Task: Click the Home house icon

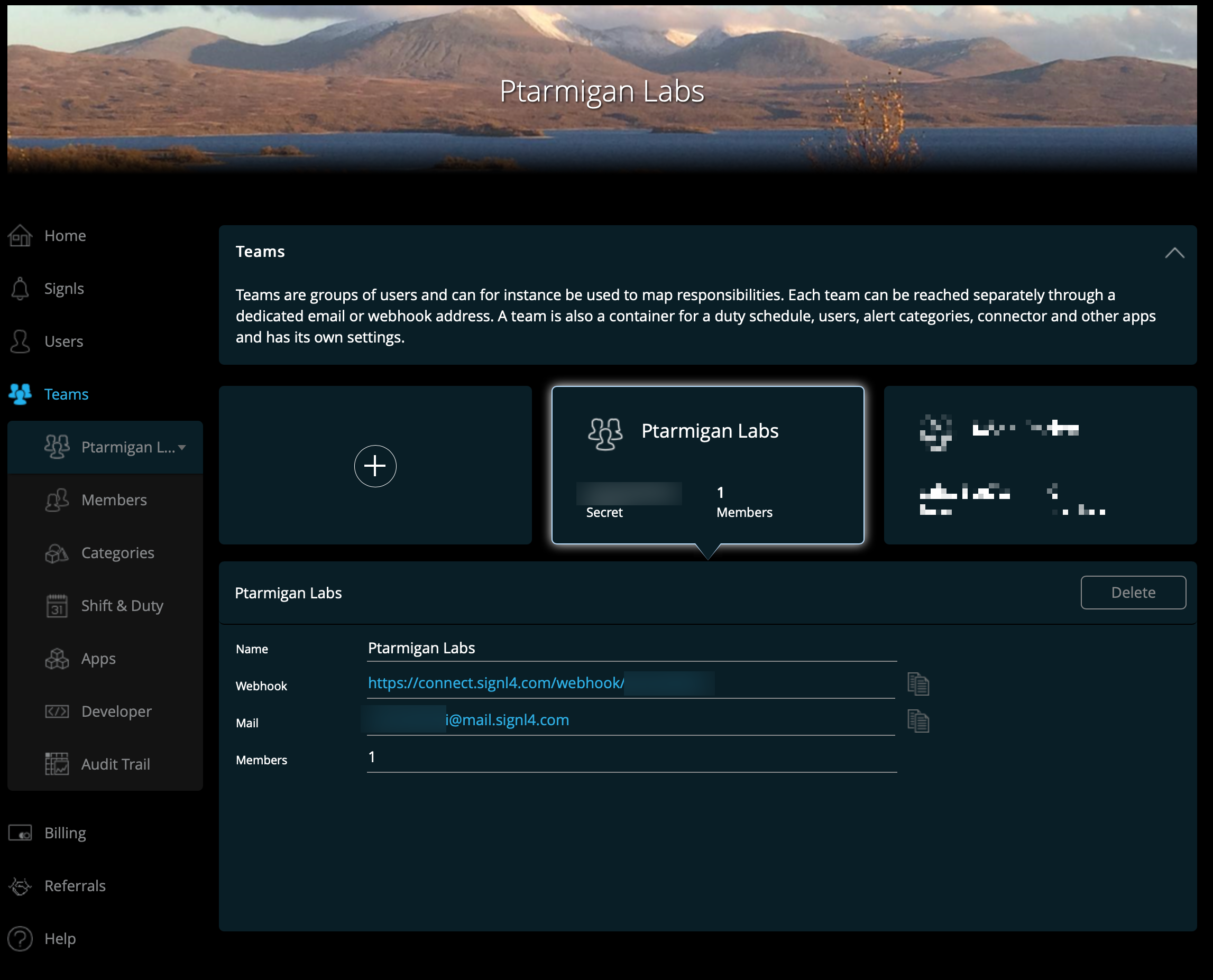Action: (20, 236)
